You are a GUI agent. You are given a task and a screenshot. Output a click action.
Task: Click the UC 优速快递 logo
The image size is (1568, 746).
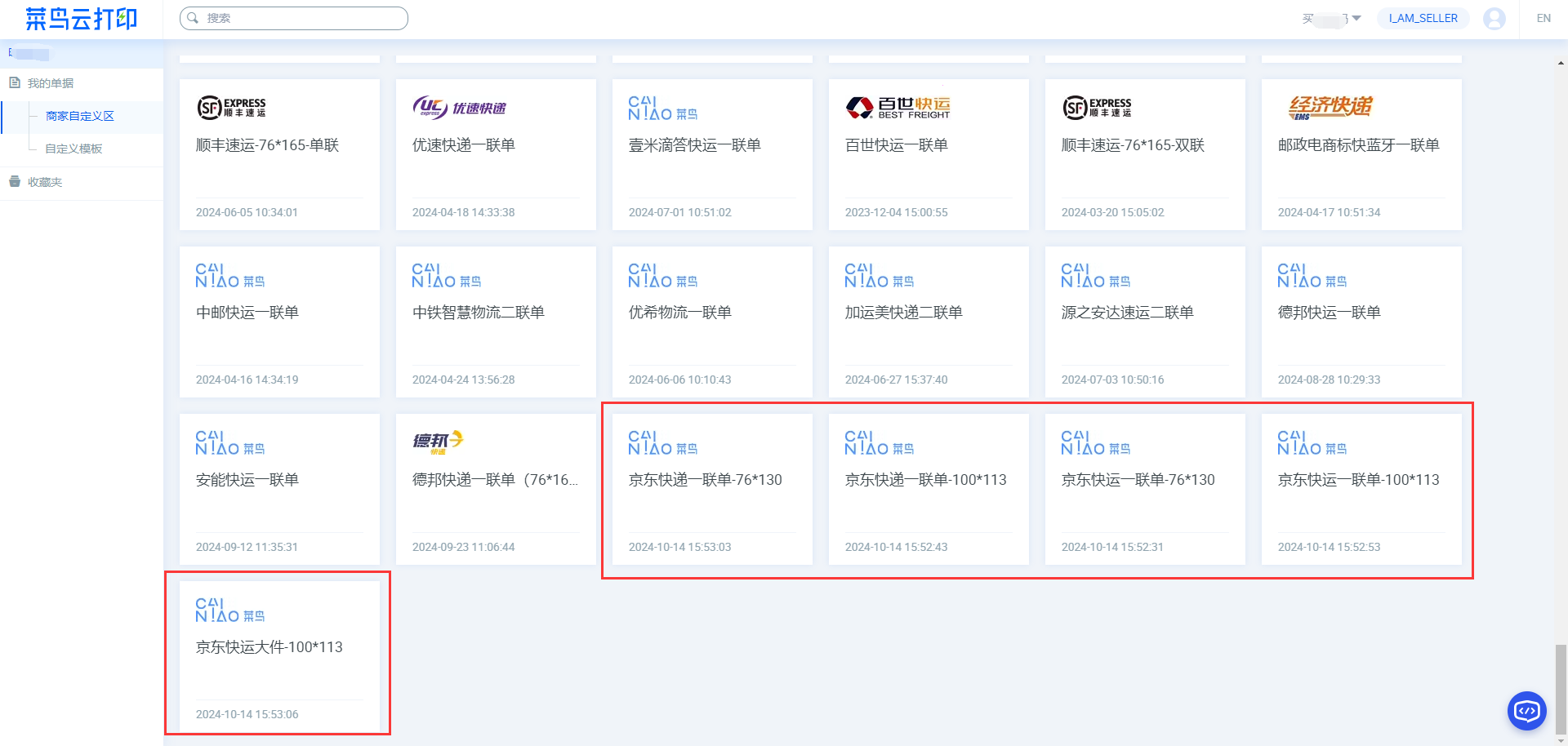pyautogui.click(x=459, y=108)
